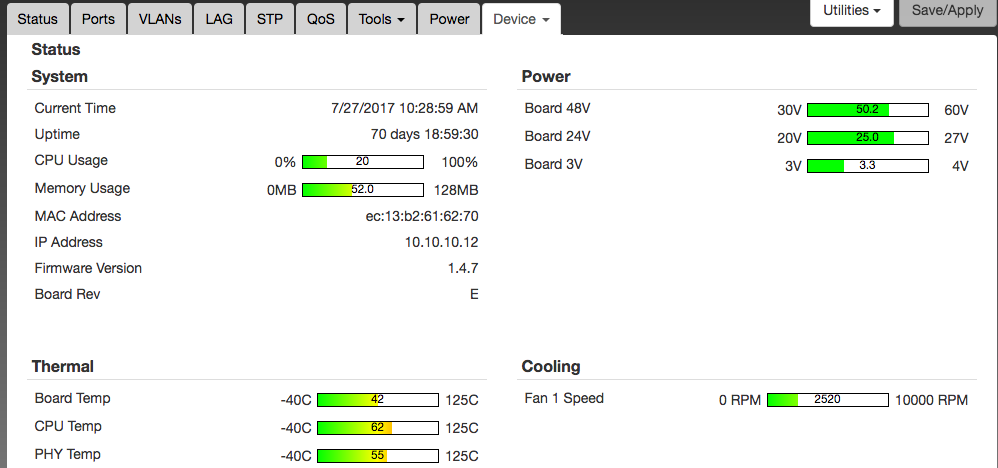Open the STP tab
998x468 pixels.
click(x=270, y=19)
